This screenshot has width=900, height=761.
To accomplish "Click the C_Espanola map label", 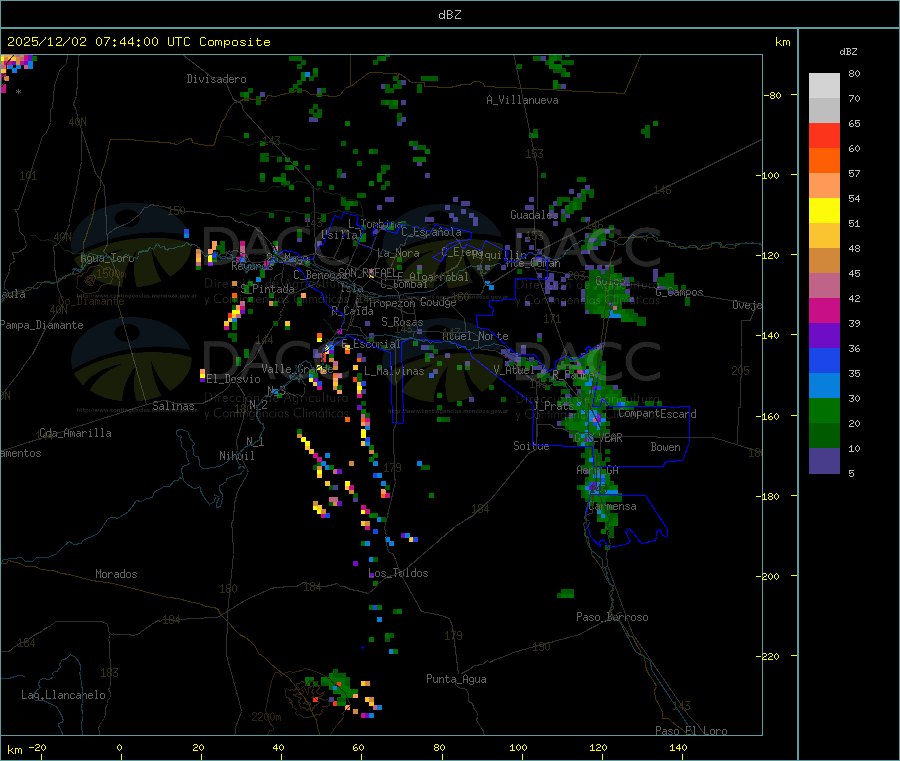I will (431, 232).
